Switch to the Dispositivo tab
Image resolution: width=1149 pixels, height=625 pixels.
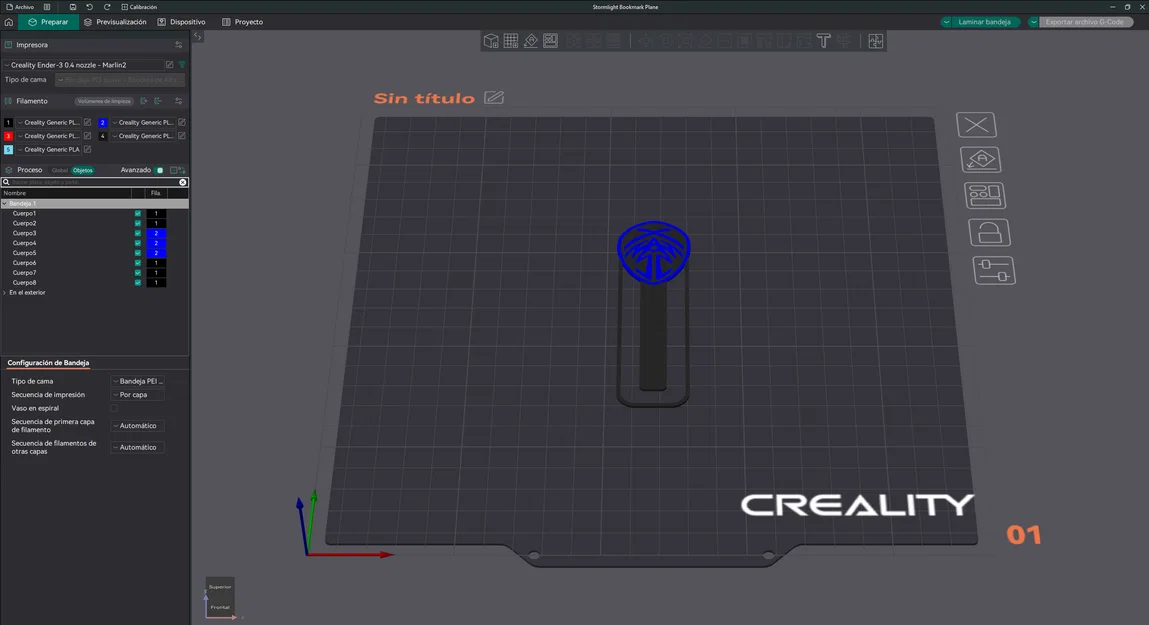pyautogui.click(x=182, y=22)
